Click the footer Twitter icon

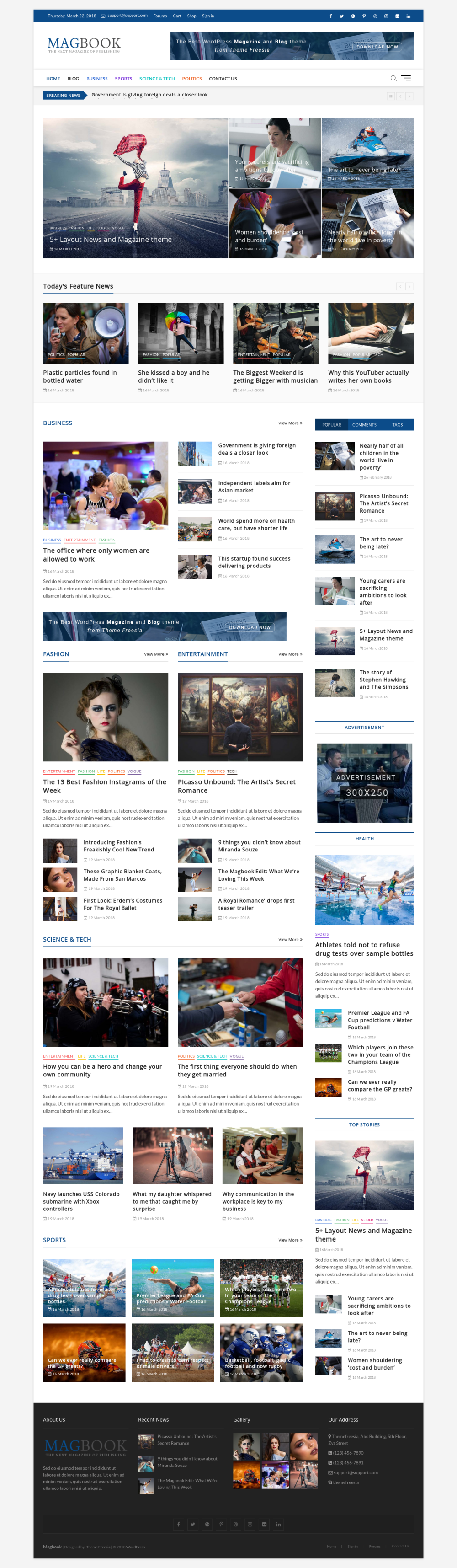click(193, 1524)
